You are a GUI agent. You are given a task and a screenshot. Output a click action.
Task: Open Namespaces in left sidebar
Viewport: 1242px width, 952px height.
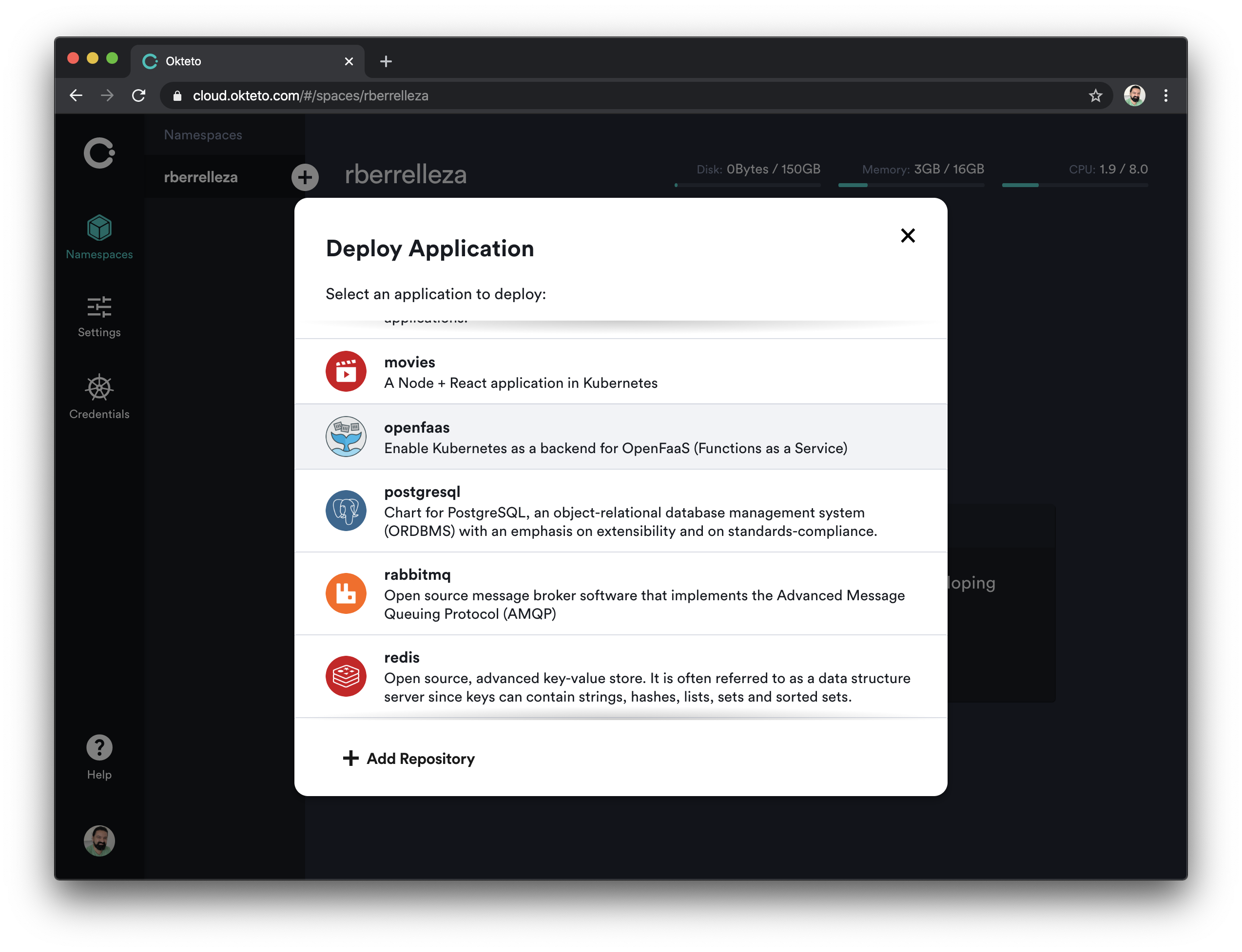click(99, 237)
